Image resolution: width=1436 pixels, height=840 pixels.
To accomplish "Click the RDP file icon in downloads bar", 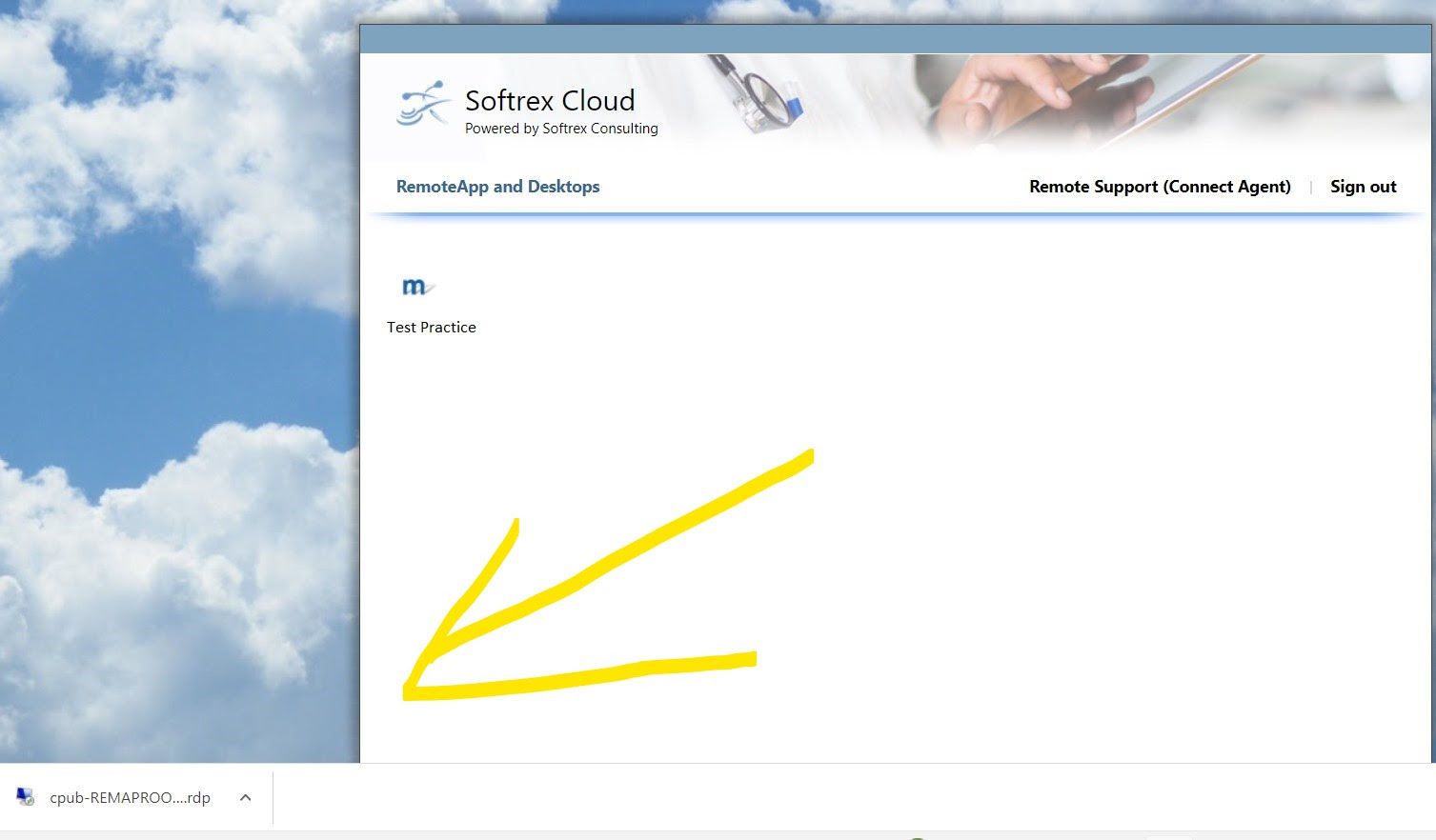I will 26,797.
